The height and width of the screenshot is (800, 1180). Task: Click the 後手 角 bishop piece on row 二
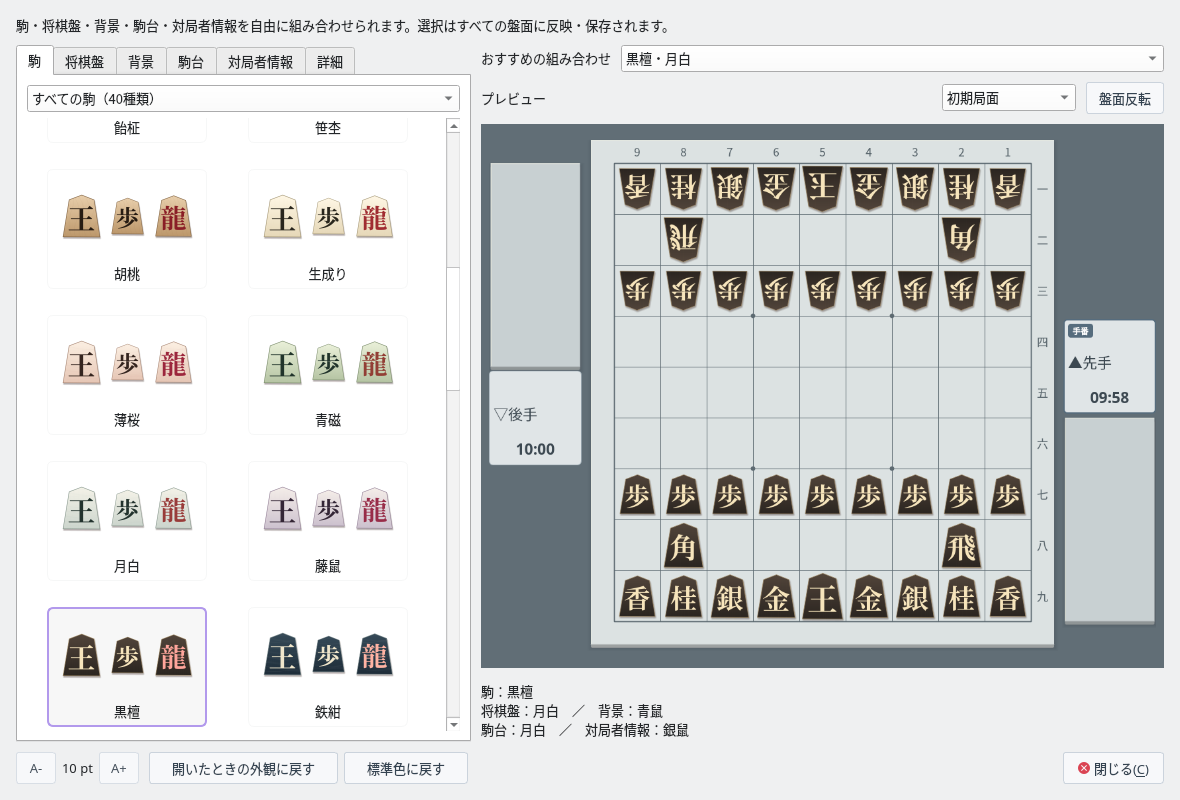[961, 239]
